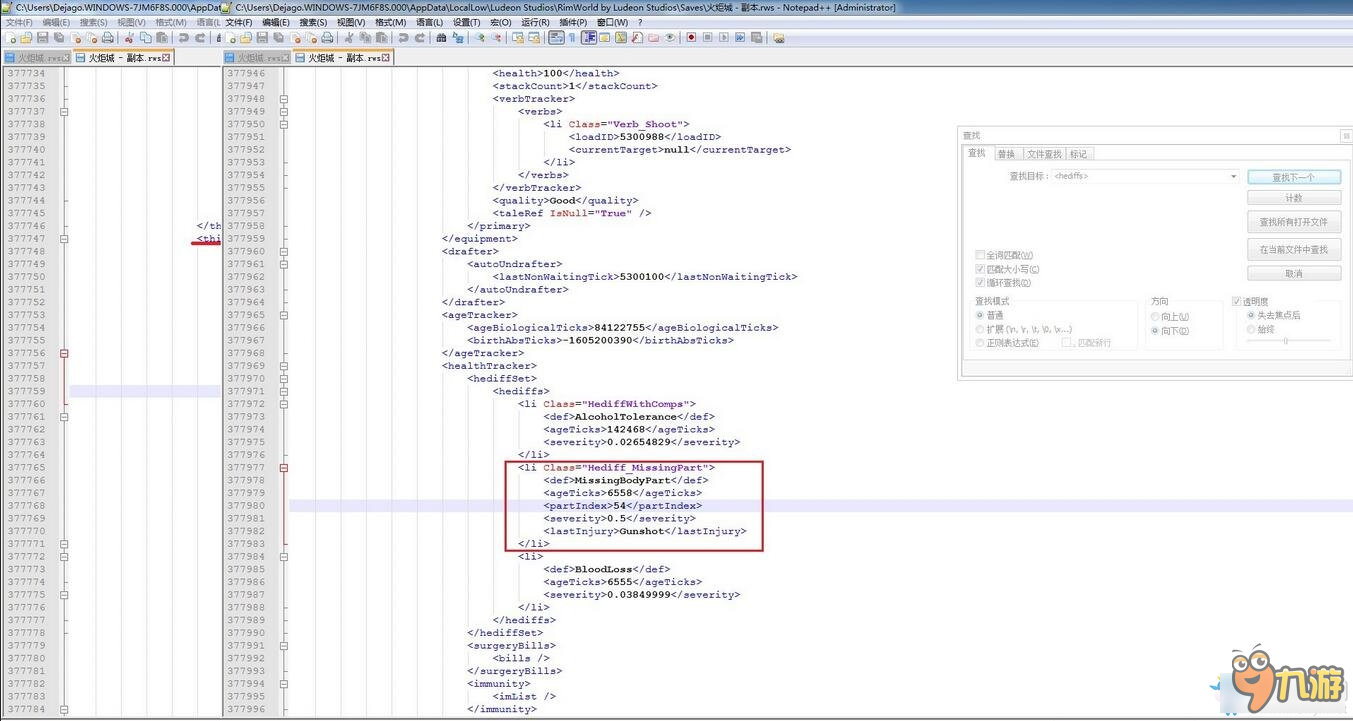Click line <partIndex>54</partIndex> in editor

click(x=623, y=506)
